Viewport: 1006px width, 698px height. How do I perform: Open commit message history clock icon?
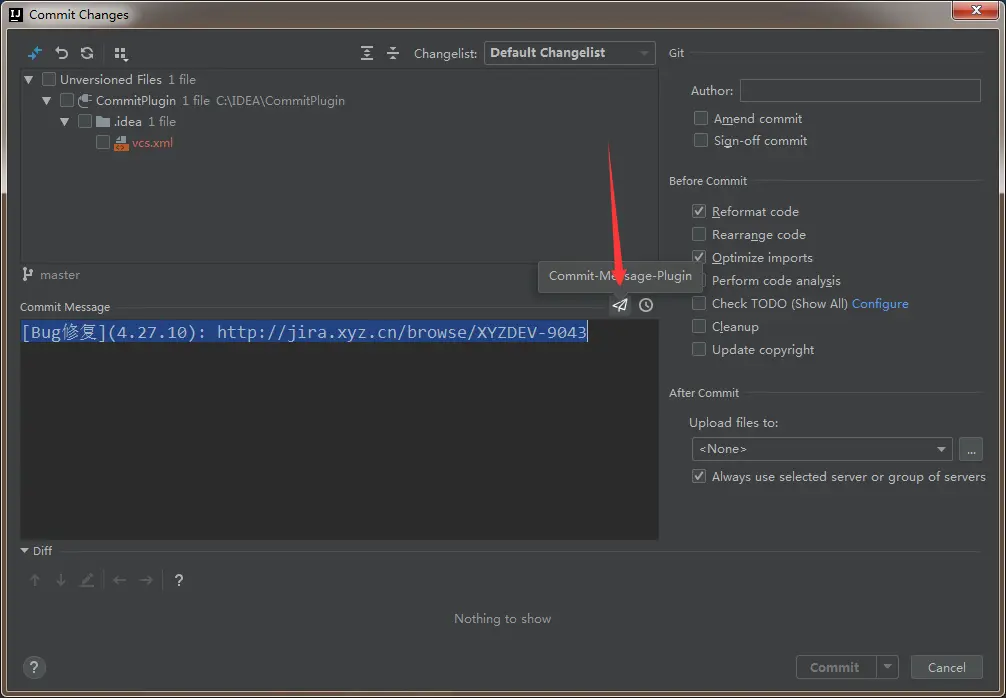coord(645,305)
